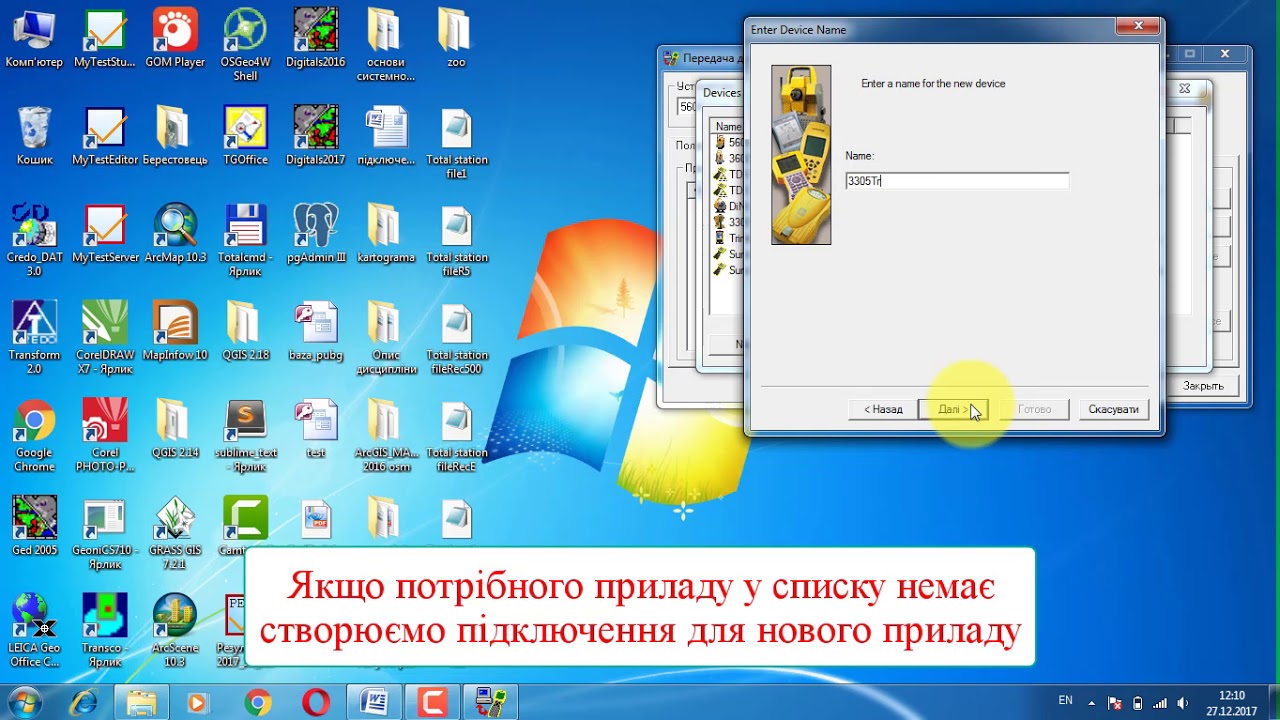Click the EN language indicator

tap(1065, 701)
